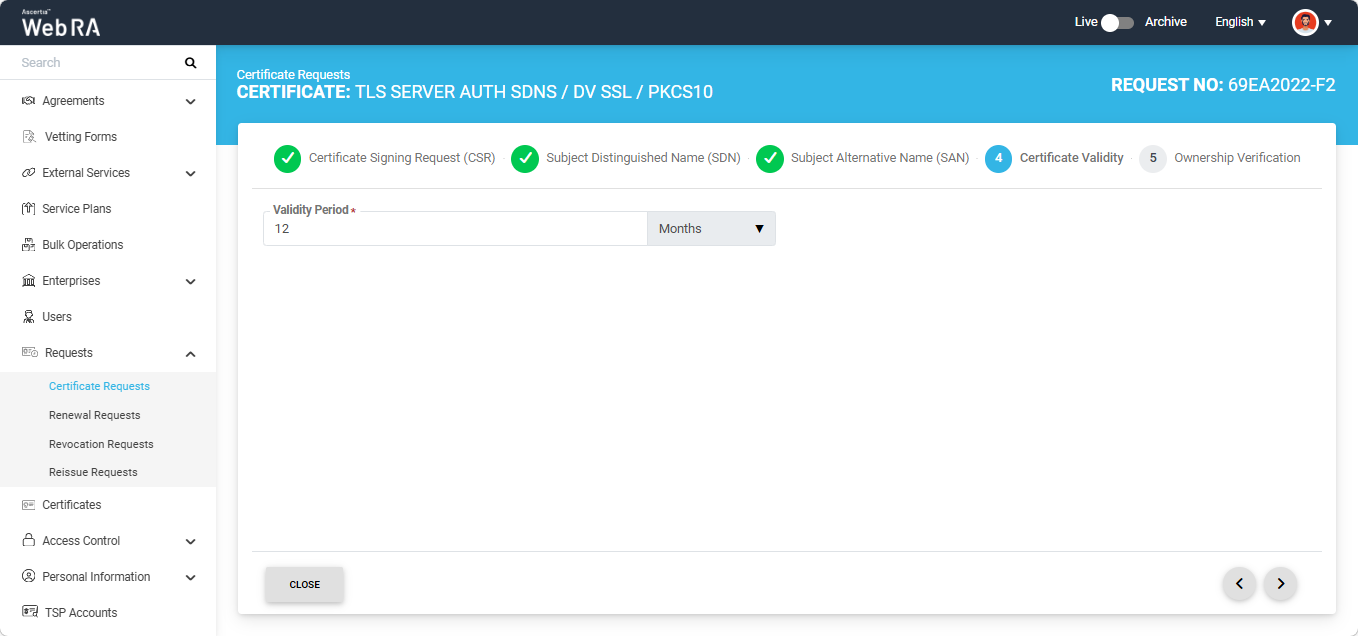The width and height of the screenshot is (1358, 636).
Task: Click the Live label
Action: point(1086,22)
